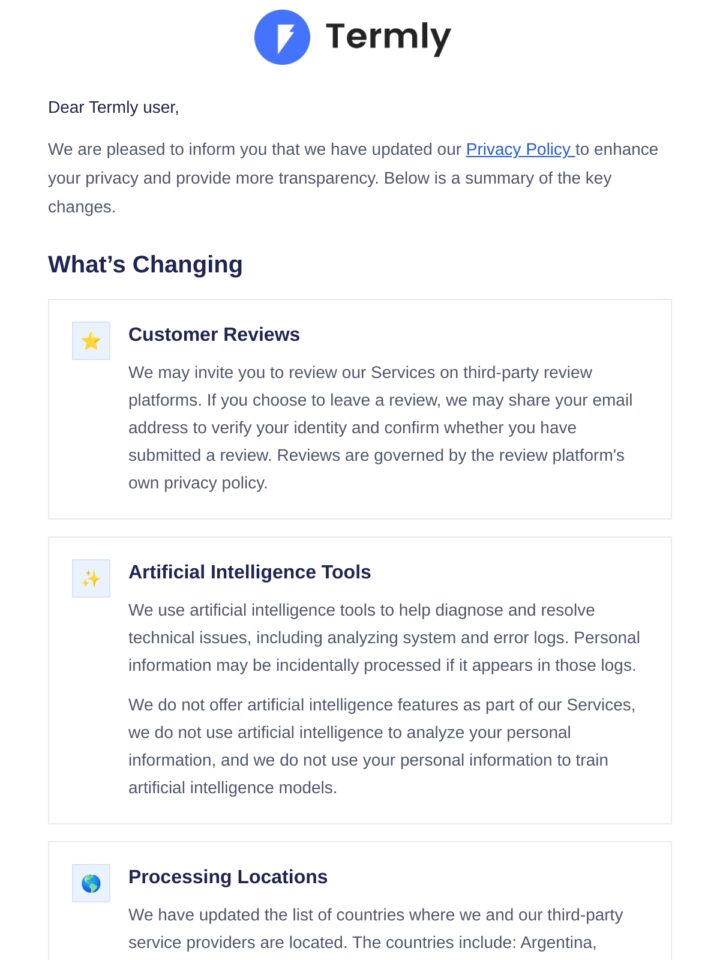
Task: Select the Artificial Intelligence Tools heading
Action: 249,572
